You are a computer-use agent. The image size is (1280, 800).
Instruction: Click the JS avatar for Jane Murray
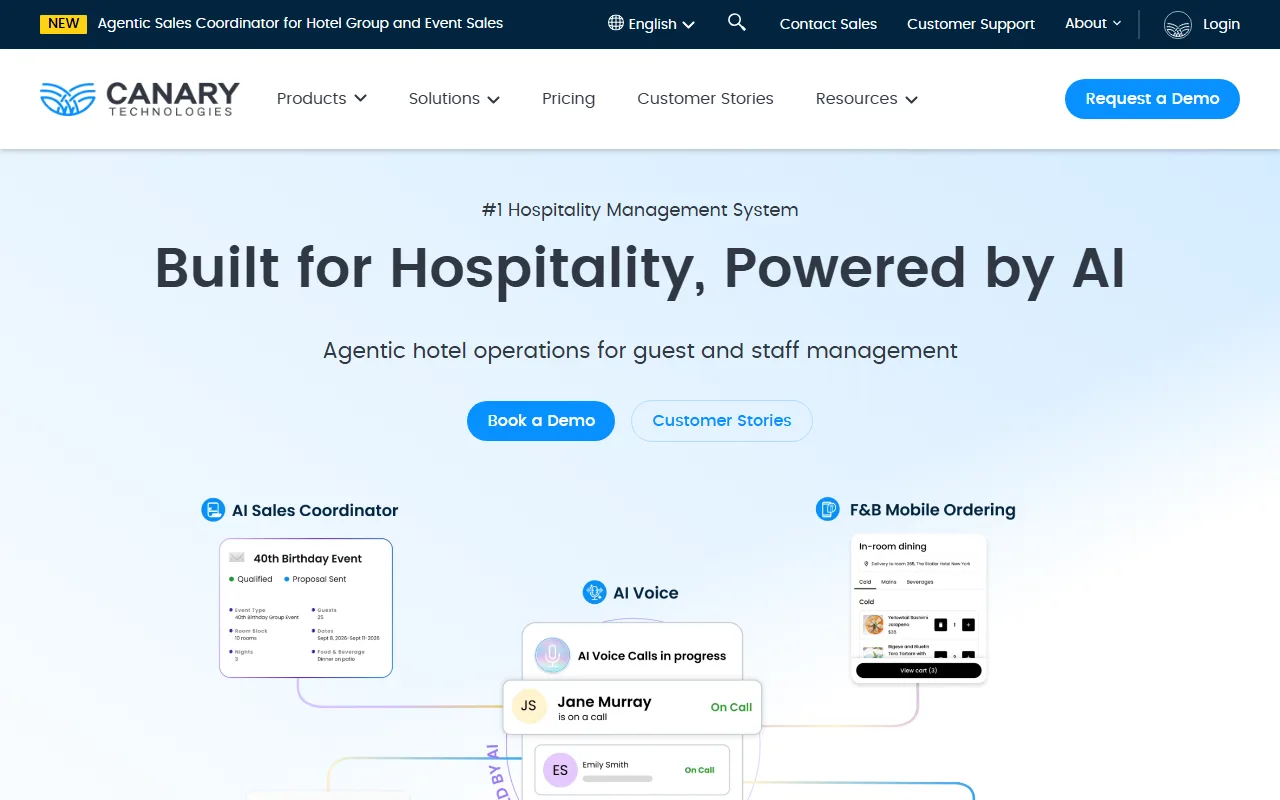(x=529, y=706)
